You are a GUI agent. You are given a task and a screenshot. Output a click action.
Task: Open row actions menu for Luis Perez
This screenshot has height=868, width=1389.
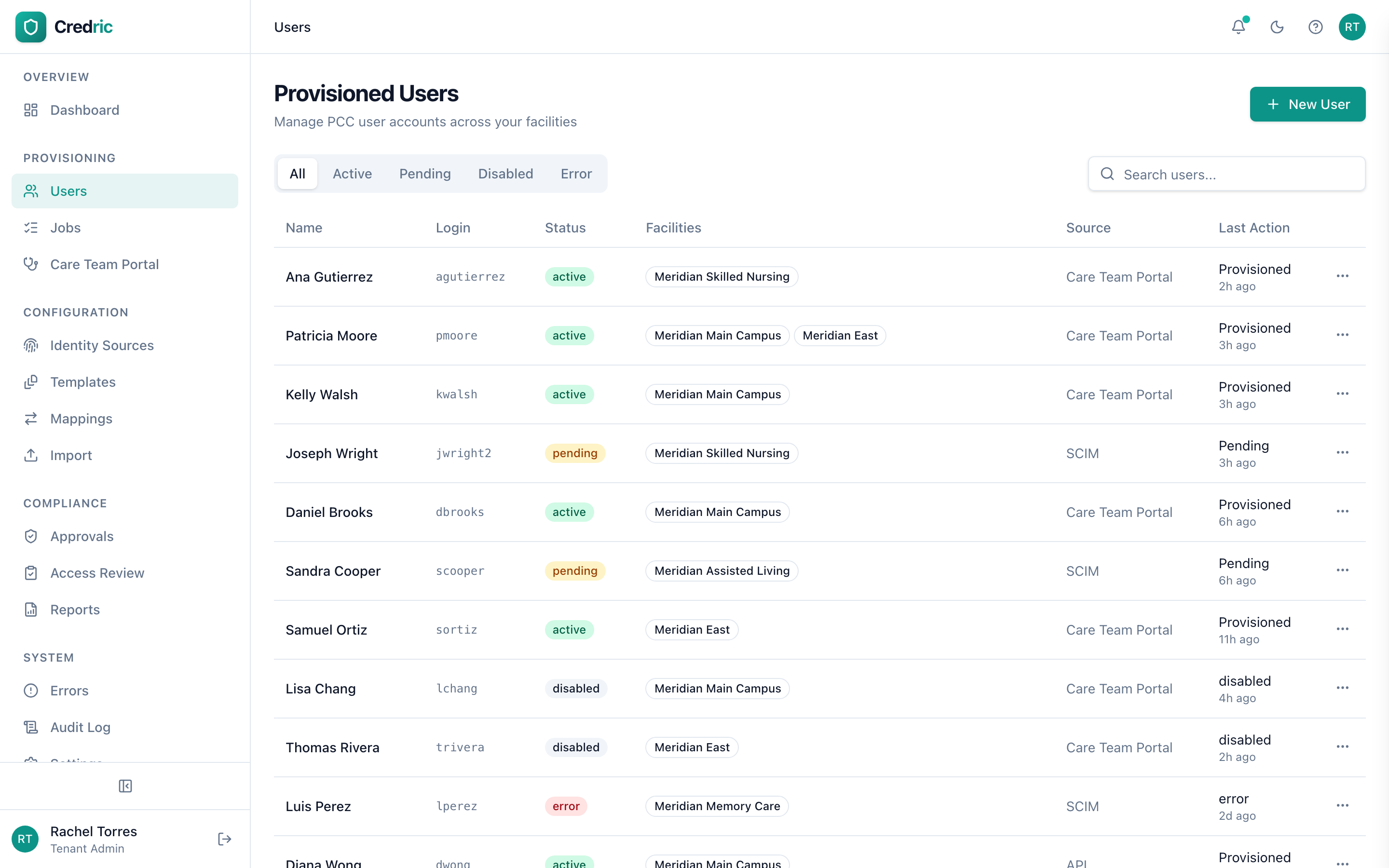[1343, 805]
